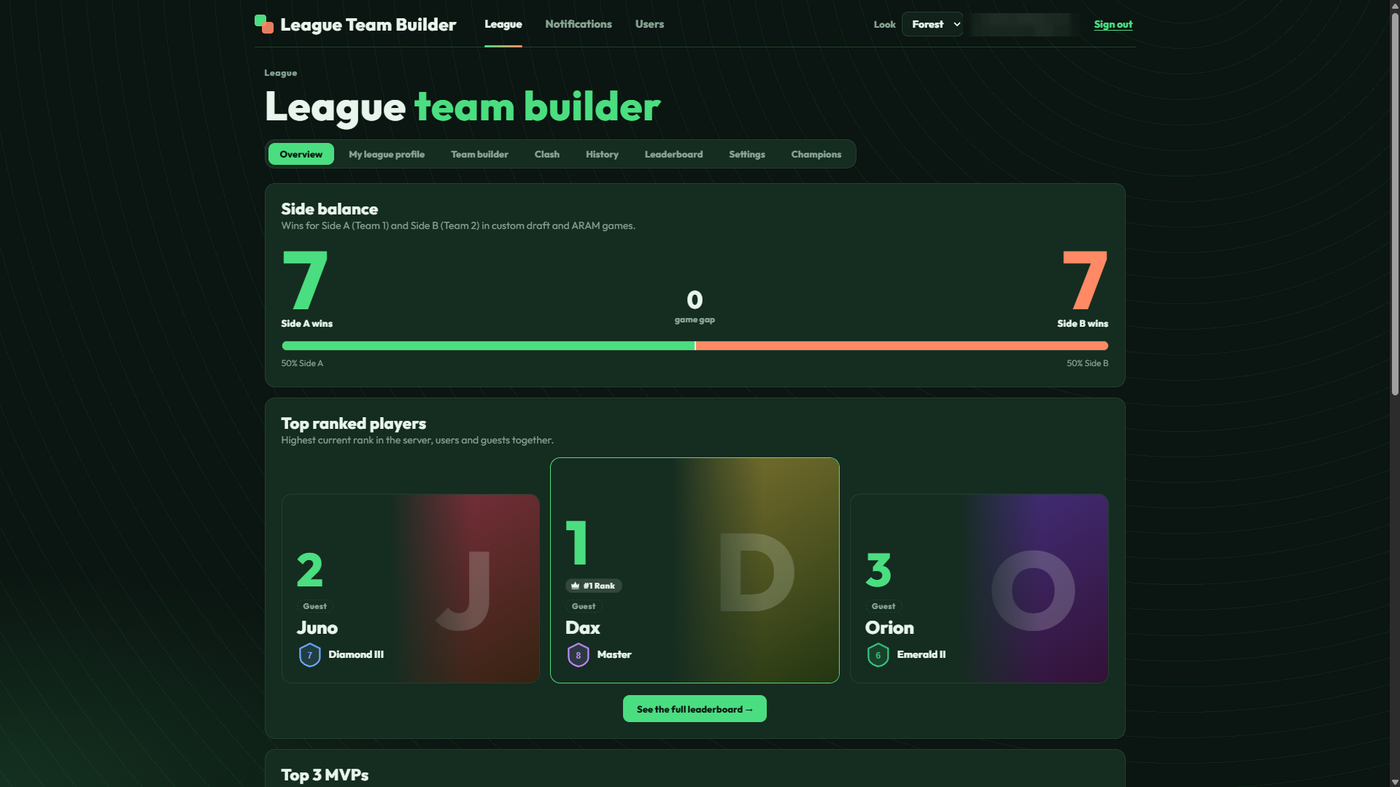Click the Sign out link
1400x787 pixels.
(1113, 24)
